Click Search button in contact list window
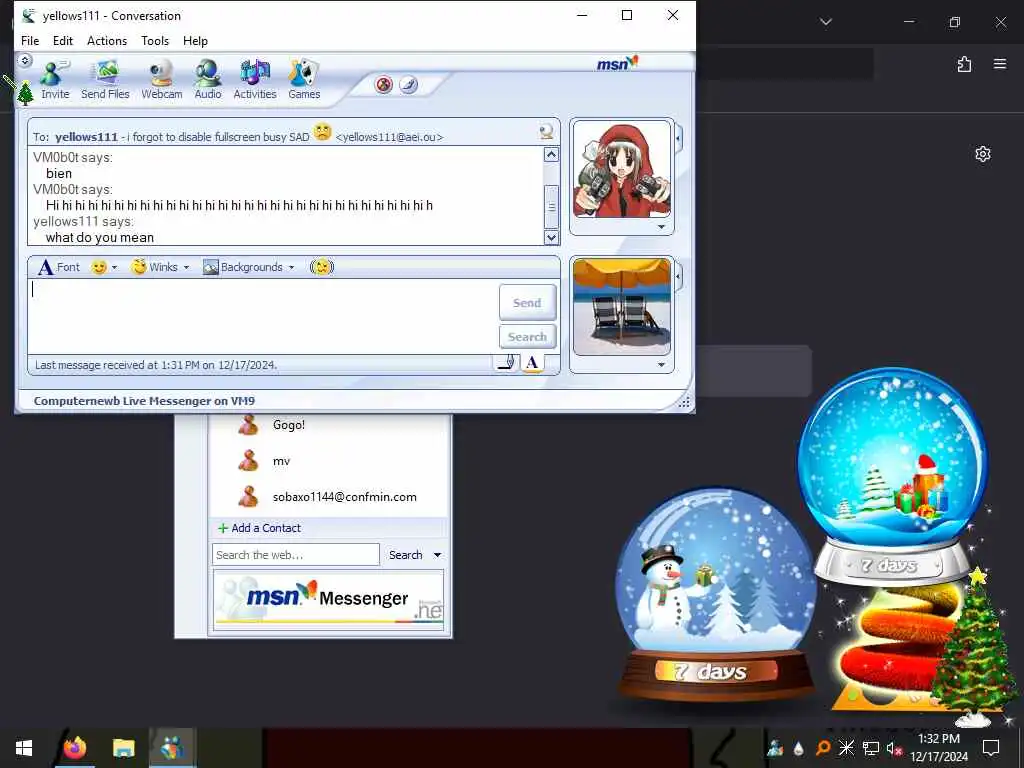Viewport: 1024px width, 768px height. click(406, 554)
